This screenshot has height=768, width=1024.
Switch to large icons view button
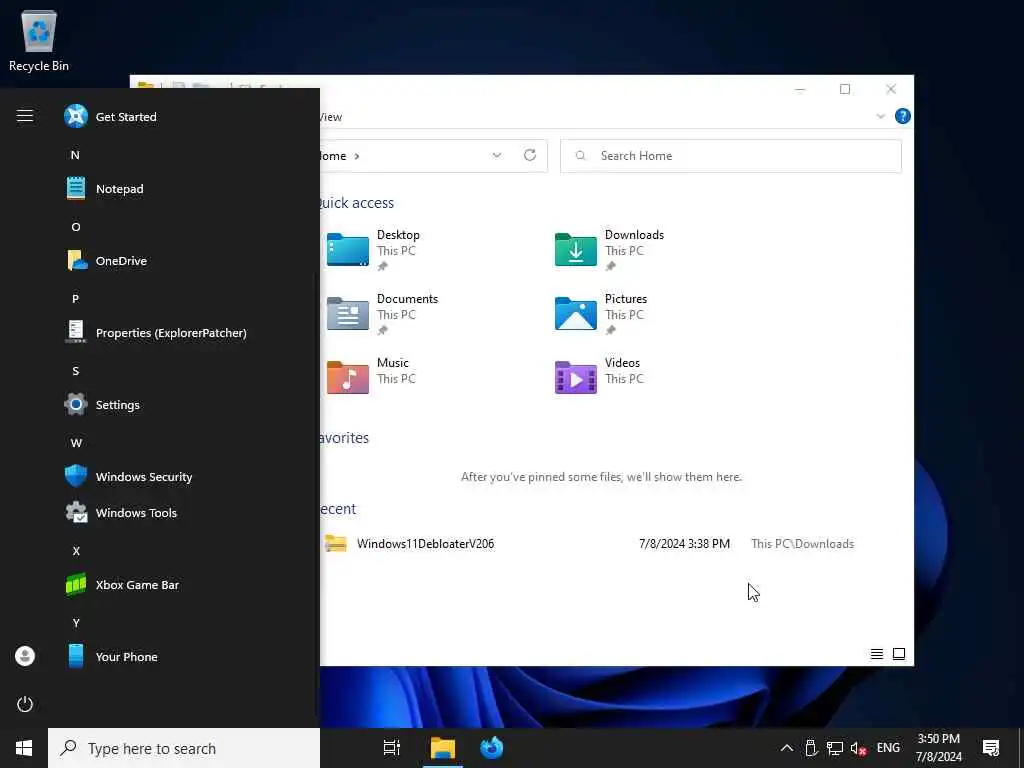tap(899, 654)
